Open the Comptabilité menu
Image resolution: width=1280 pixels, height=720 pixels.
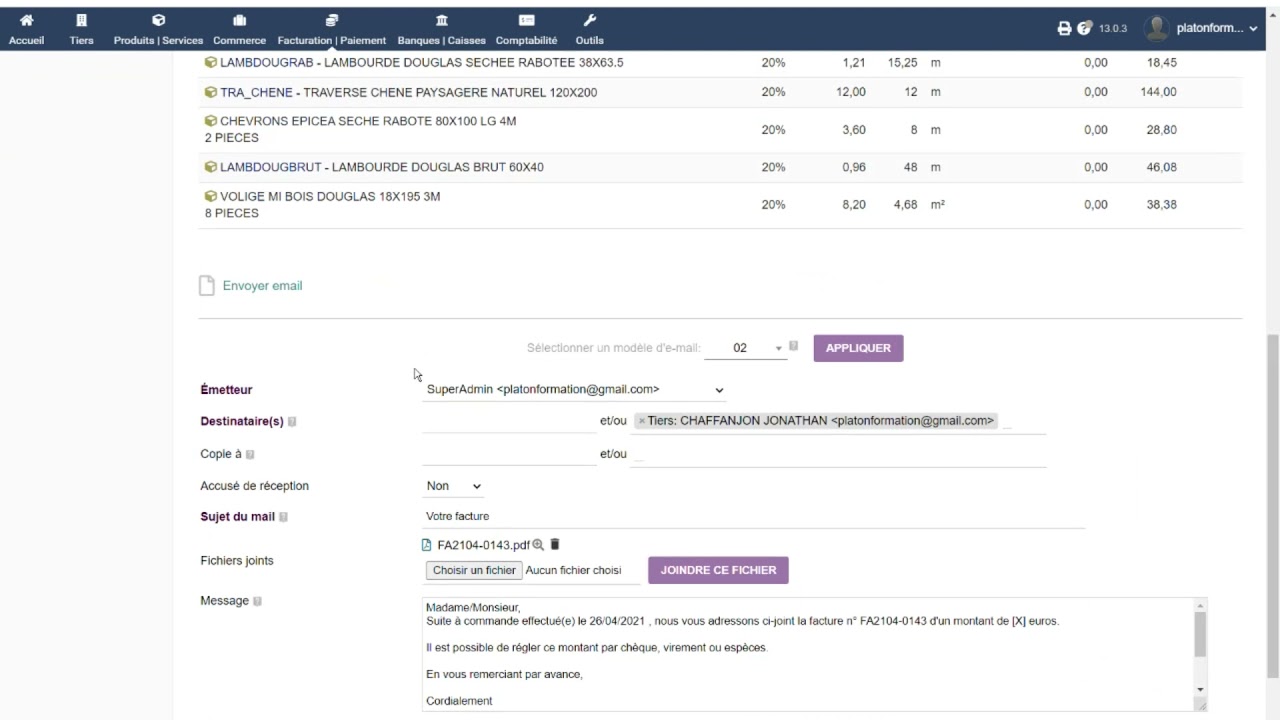pos(526,29)
